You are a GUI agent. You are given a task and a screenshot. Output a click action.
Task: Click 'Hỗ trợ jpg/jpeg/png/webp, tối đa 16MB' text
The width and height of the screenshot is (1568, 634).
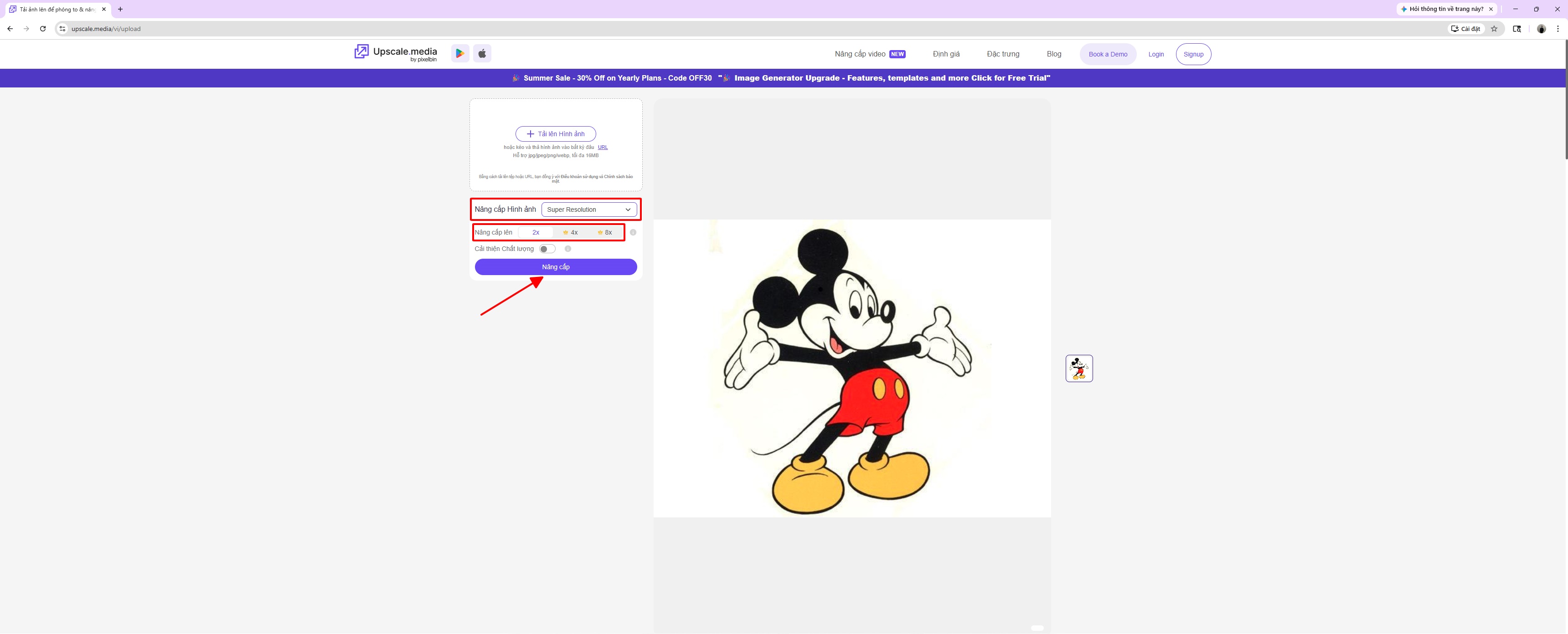556,155
